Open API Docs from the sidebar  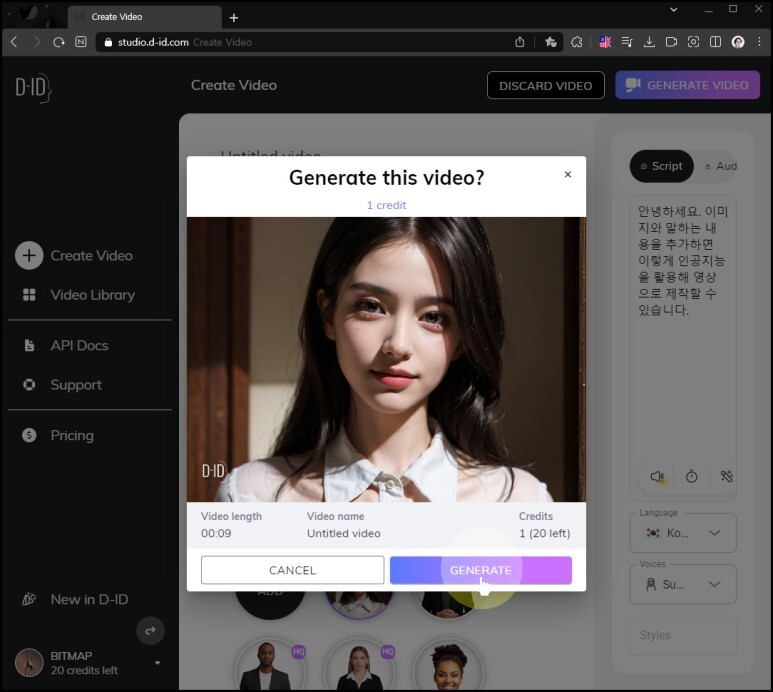[x=79, y=346]
